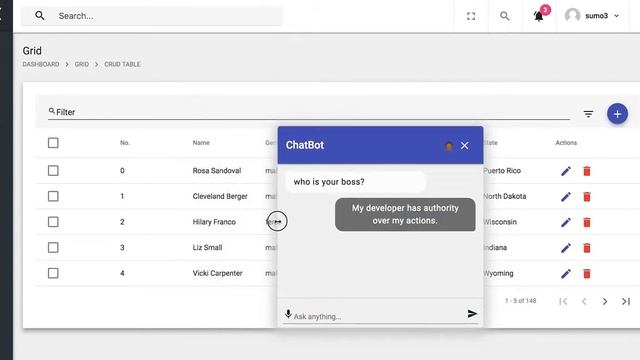Edit Cleveland Berger row
640x360 pixels.
pos(566,197)
